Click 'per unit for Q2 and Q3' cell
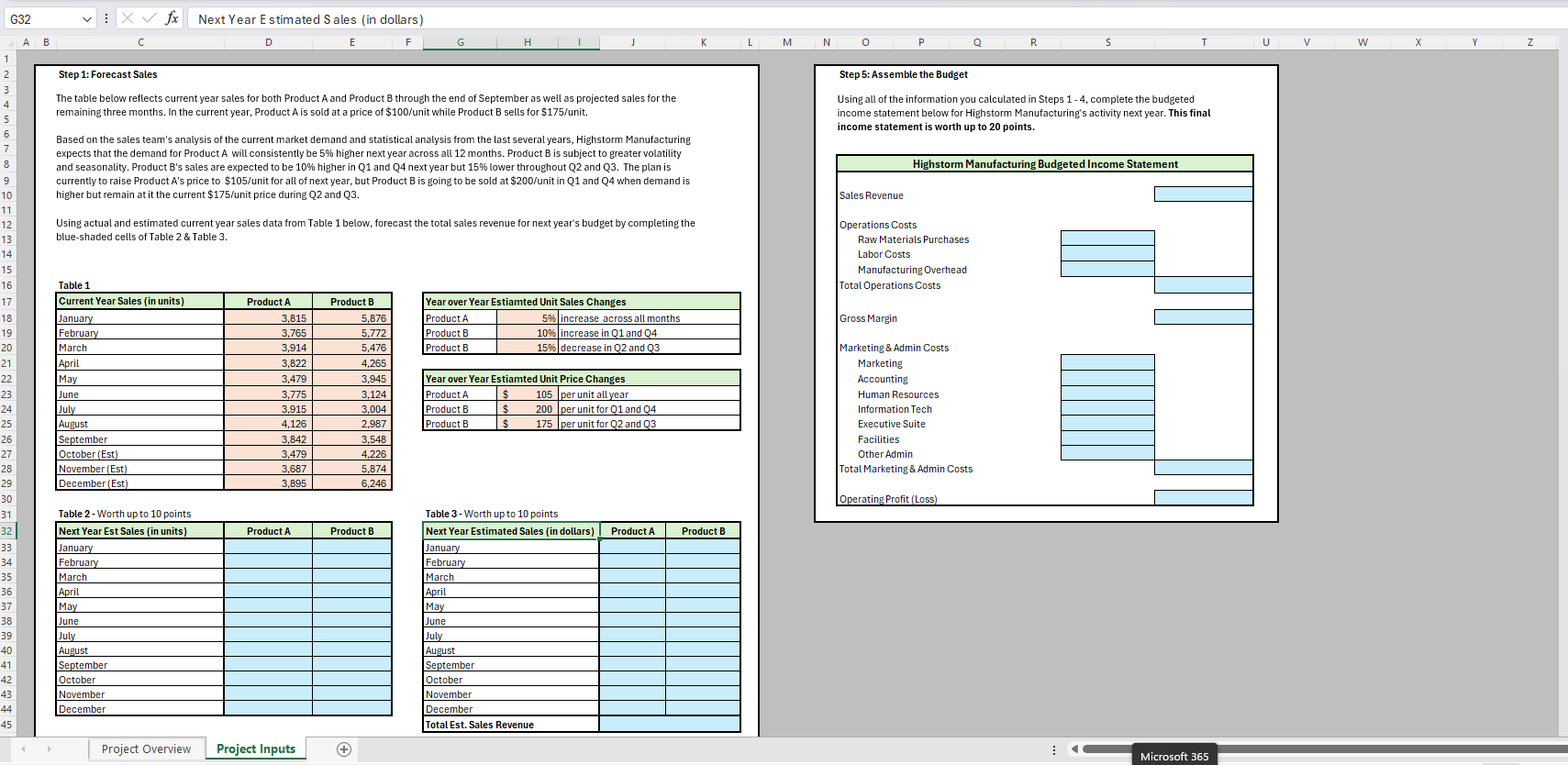Screen dimensions: 1568x765 point(650,424)
